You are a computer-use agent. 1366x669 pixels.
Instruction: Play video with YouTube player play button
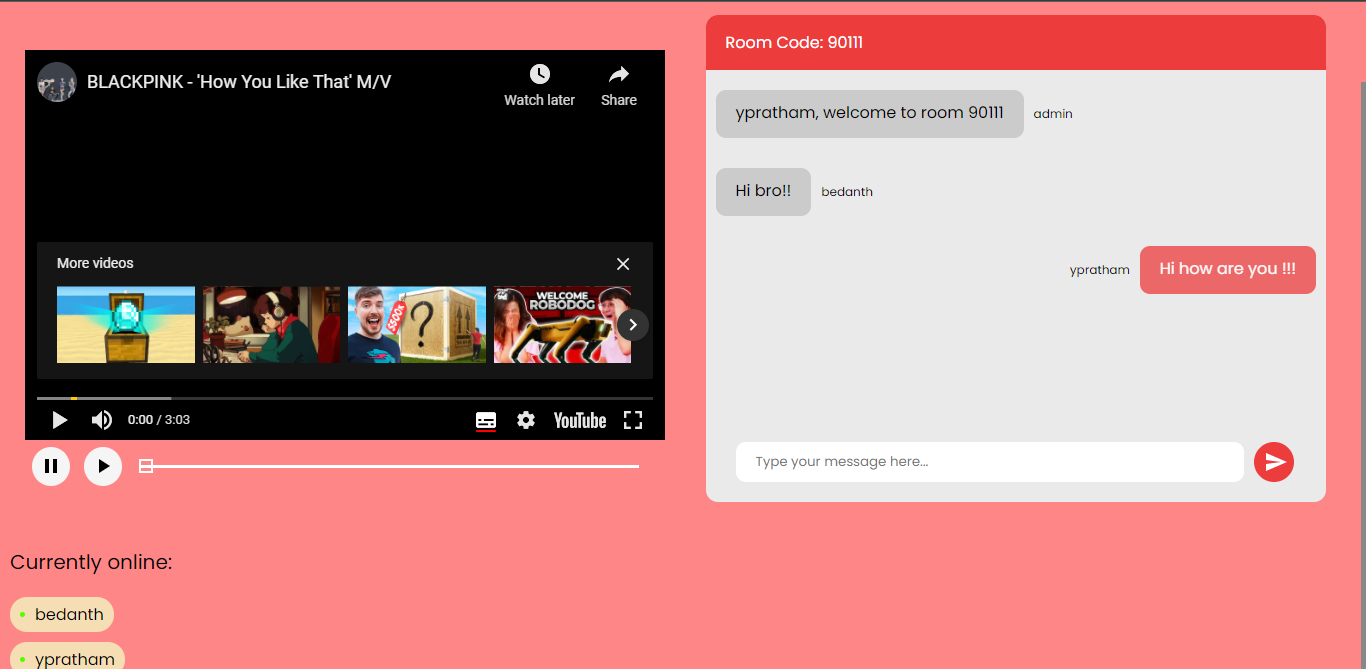[60, 420]
